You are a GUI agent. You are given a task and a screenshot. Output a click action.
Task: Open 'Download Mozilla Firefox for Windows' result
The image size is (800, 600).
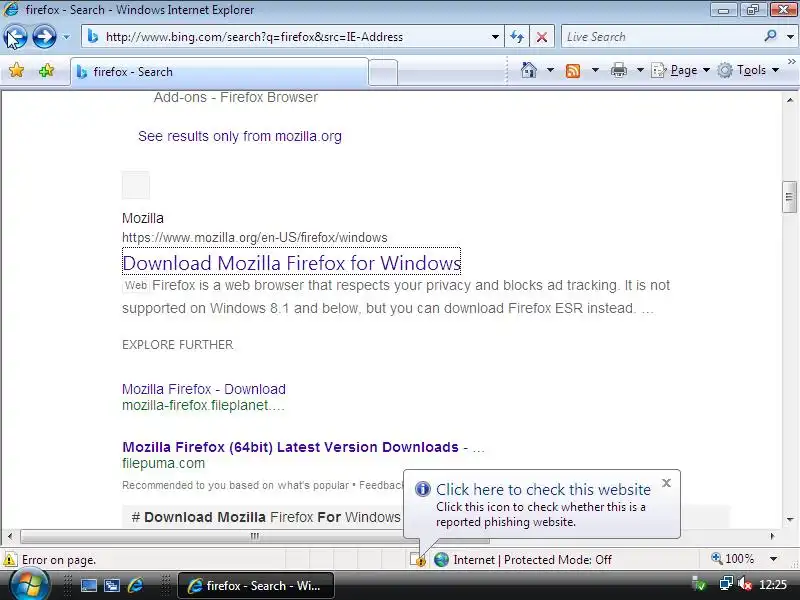(291, 263)
